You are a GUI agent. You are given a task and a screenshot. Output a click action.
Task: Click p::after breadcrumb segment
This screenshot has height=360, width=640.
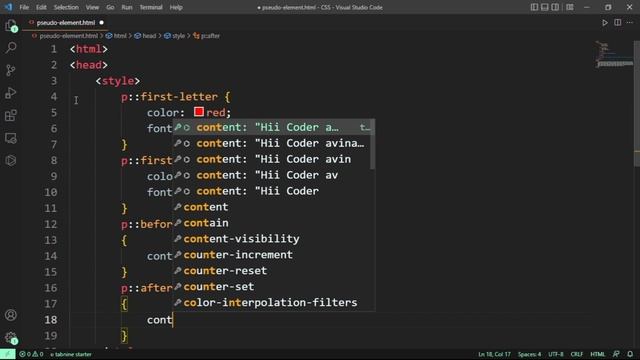[207, 36]
